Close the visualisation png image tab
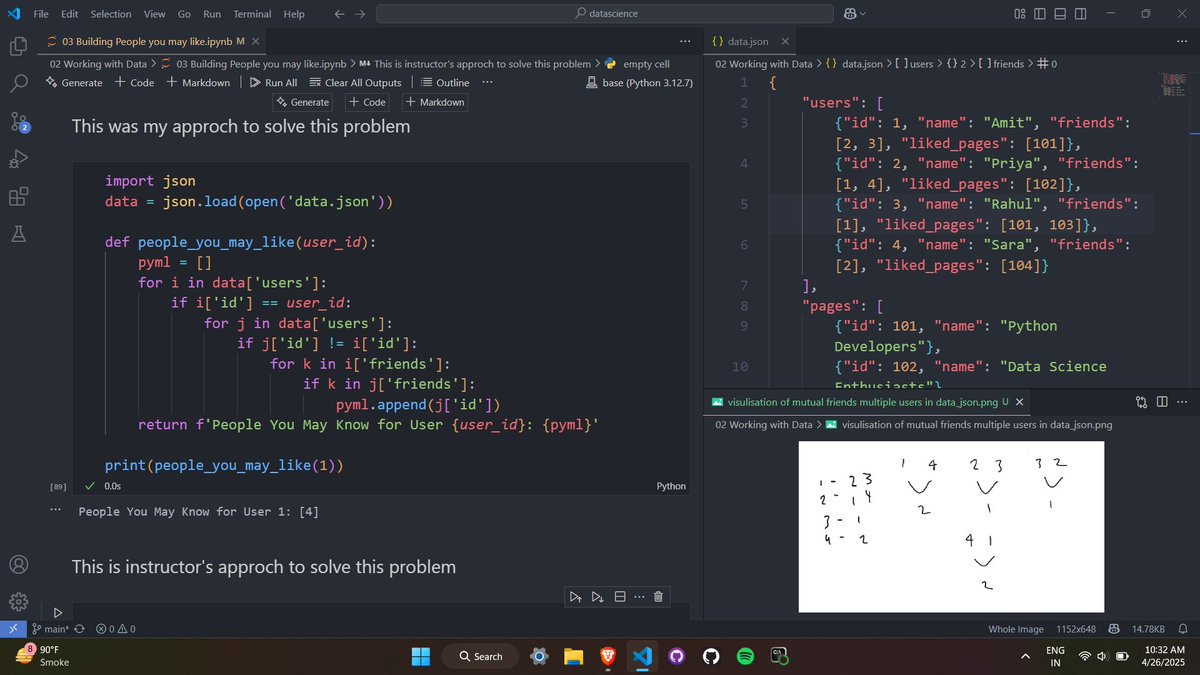The width and height of the screenshot is (1200, 675). pos(1019,402)
